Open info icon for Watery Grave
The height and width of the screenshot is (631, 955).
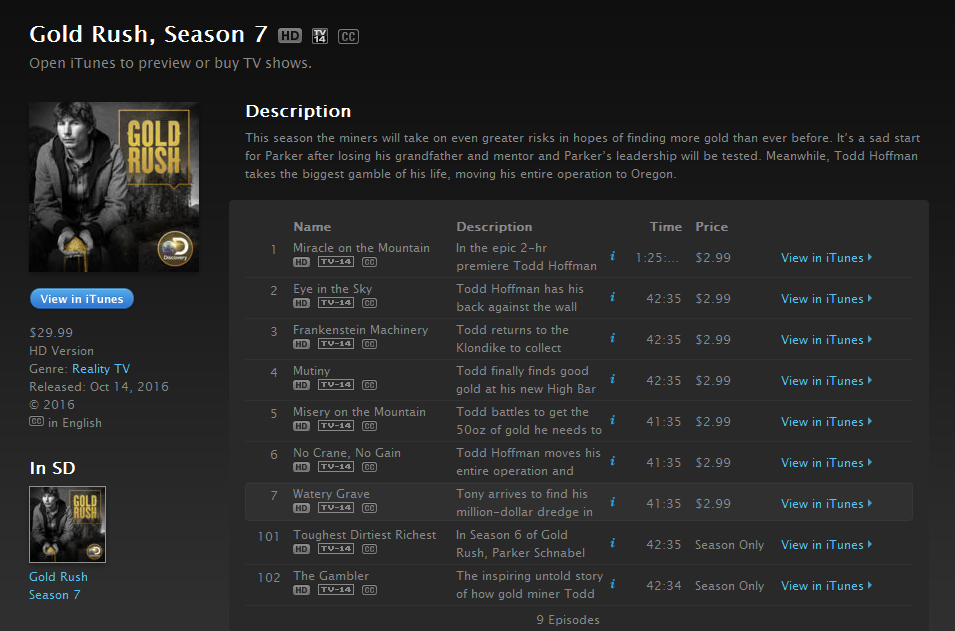coord(613,502)
